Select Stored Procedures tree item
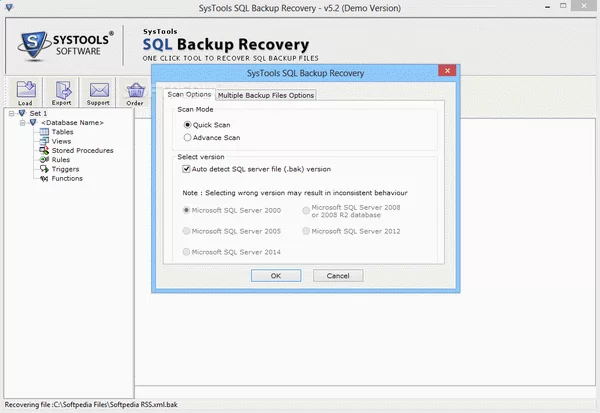This screenshot has height=413, width=600. (x=82, y=150)
